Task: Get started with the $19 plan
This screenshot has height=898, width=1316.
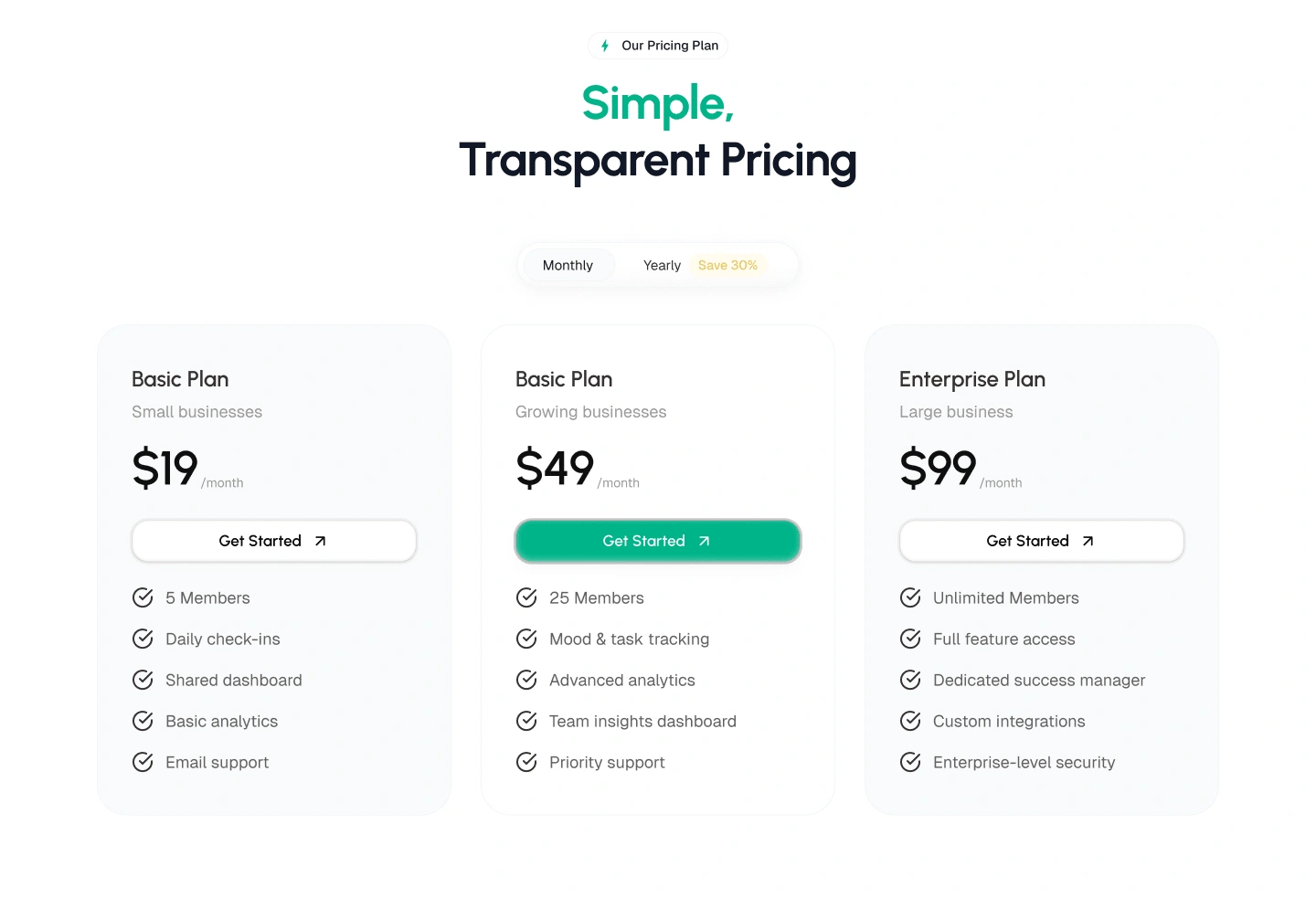Action: click(x=273, y=541)
